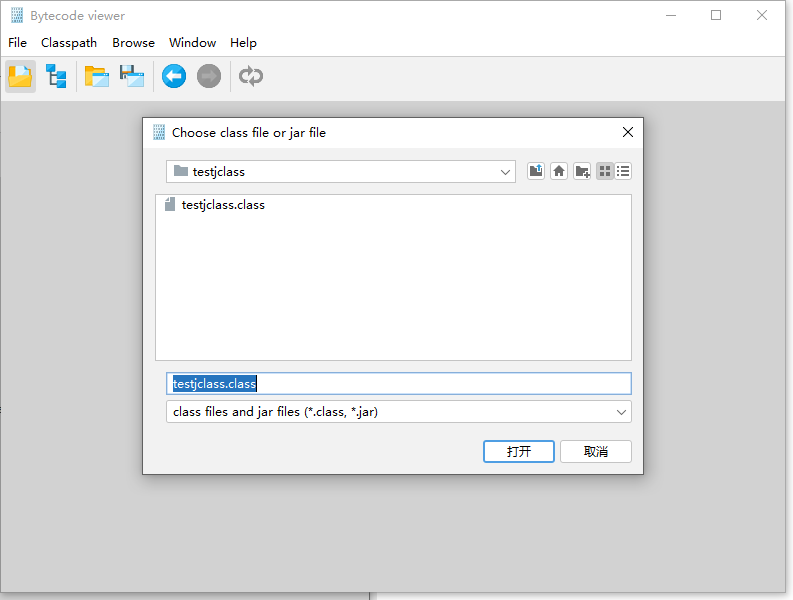793x600 pixels.
Task: Create a new folder in dialog
Action: [582, 171]
